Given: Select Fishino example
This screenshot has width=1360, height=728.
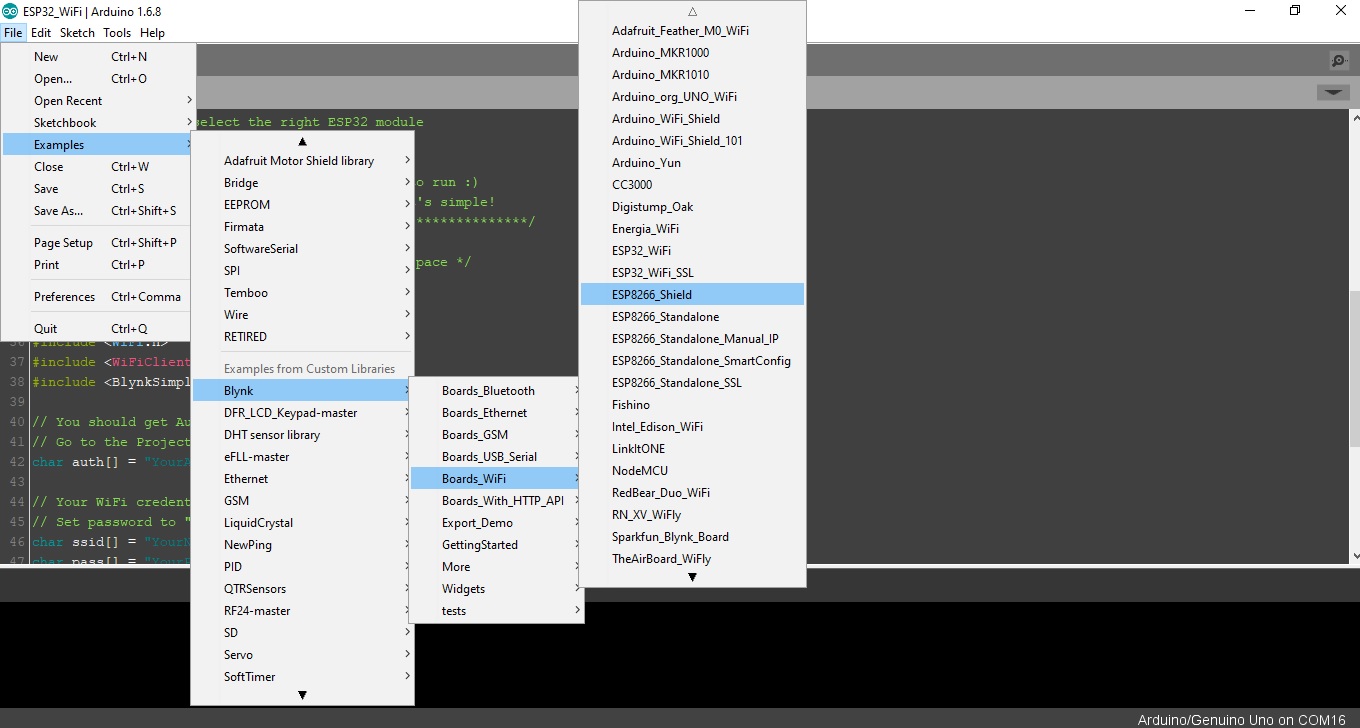Looking at the screenshot, I should (x=692, y=405).
